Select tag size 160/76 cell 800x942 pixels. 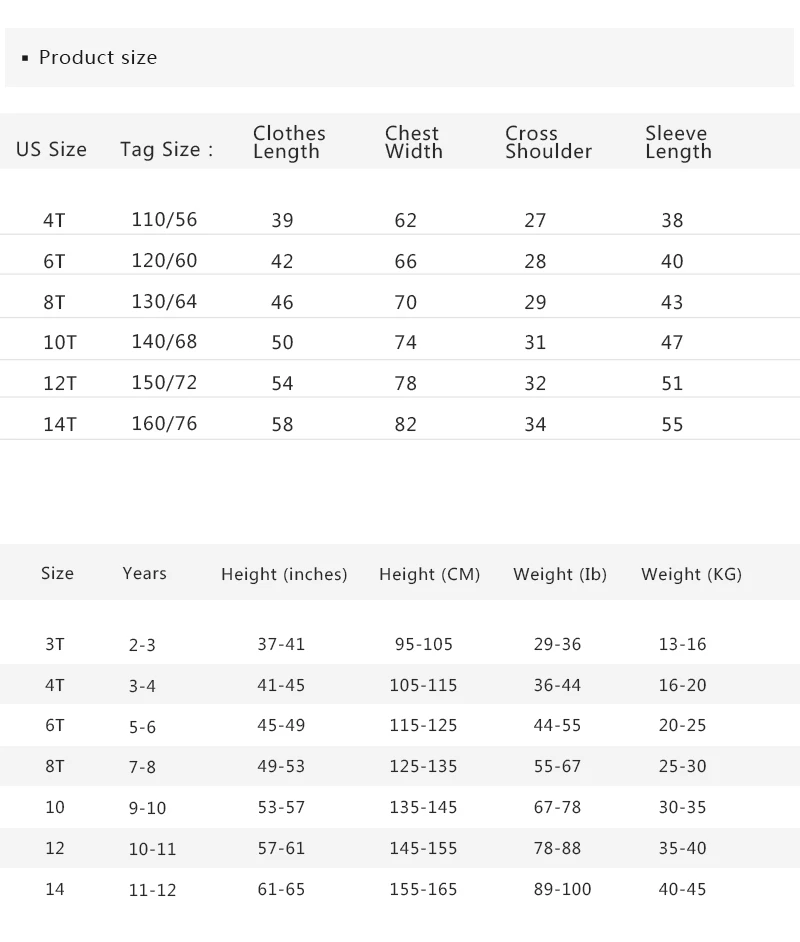tap(164, 423)
